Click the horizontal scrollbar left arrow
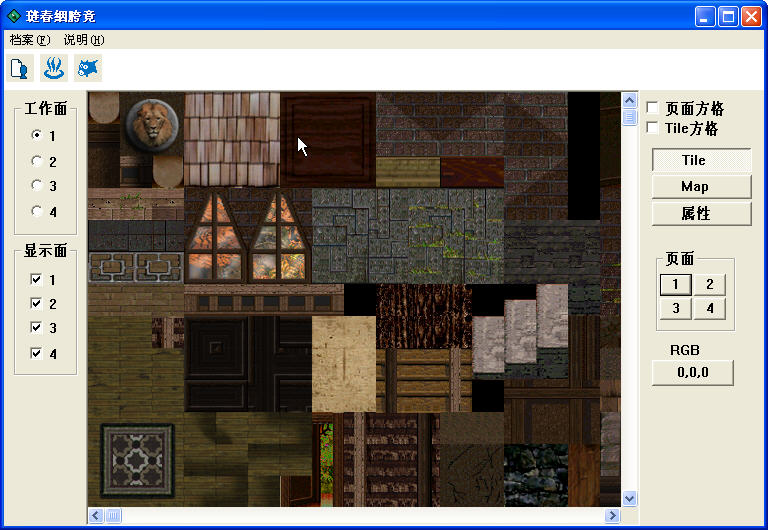This screenshot has height=530, width=768. (x=96, y=515)
